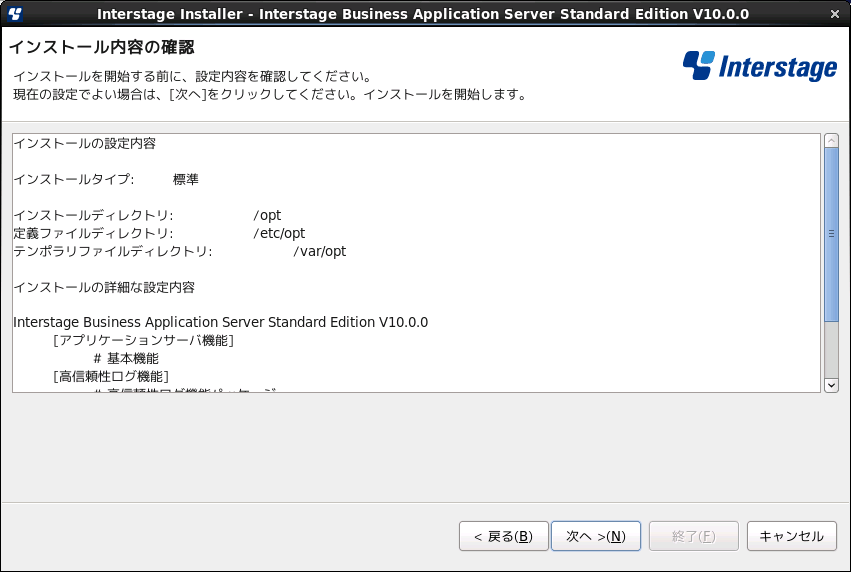Click the disabled 終了(F) button
This screenshot has height=572, width=851.
click(694, 536)
